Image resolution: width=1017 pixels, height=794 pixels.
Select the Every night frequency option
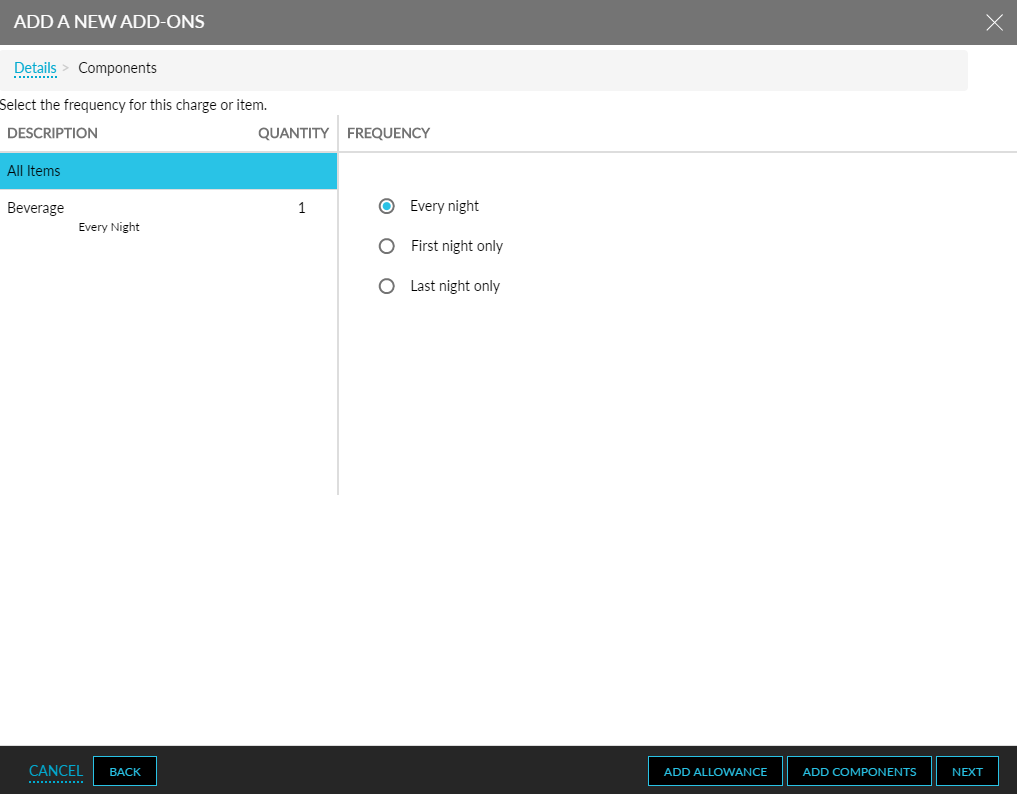click(387, 206)
